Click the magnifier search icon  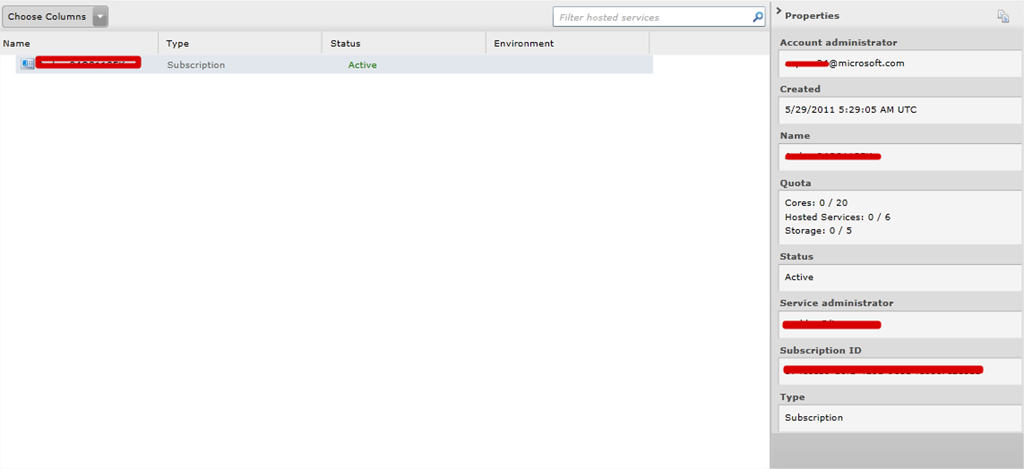[x=758, y=17]
